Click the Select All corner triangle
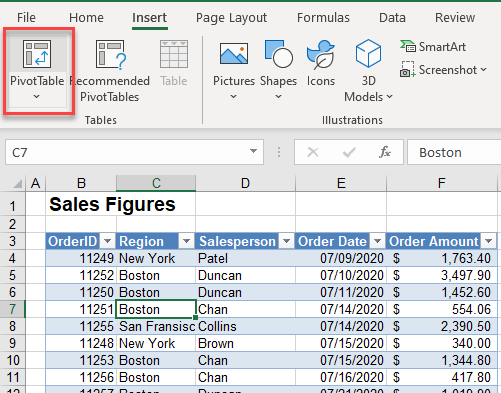Screen dimensions: 501x393 17,183
